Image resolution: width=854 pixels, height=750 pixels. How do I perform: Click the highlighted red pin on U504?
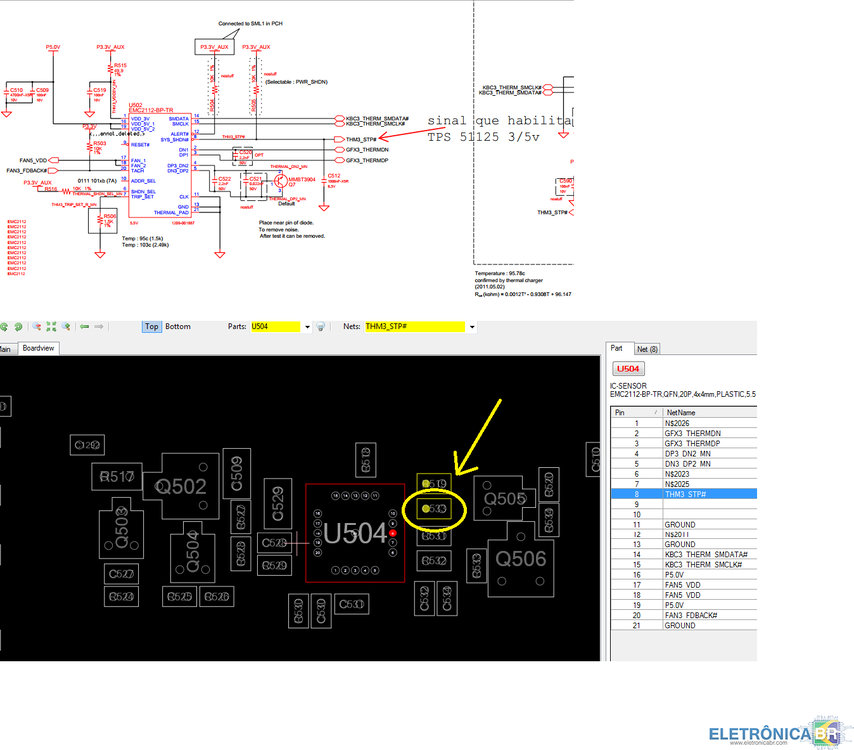tap(394, 533)
